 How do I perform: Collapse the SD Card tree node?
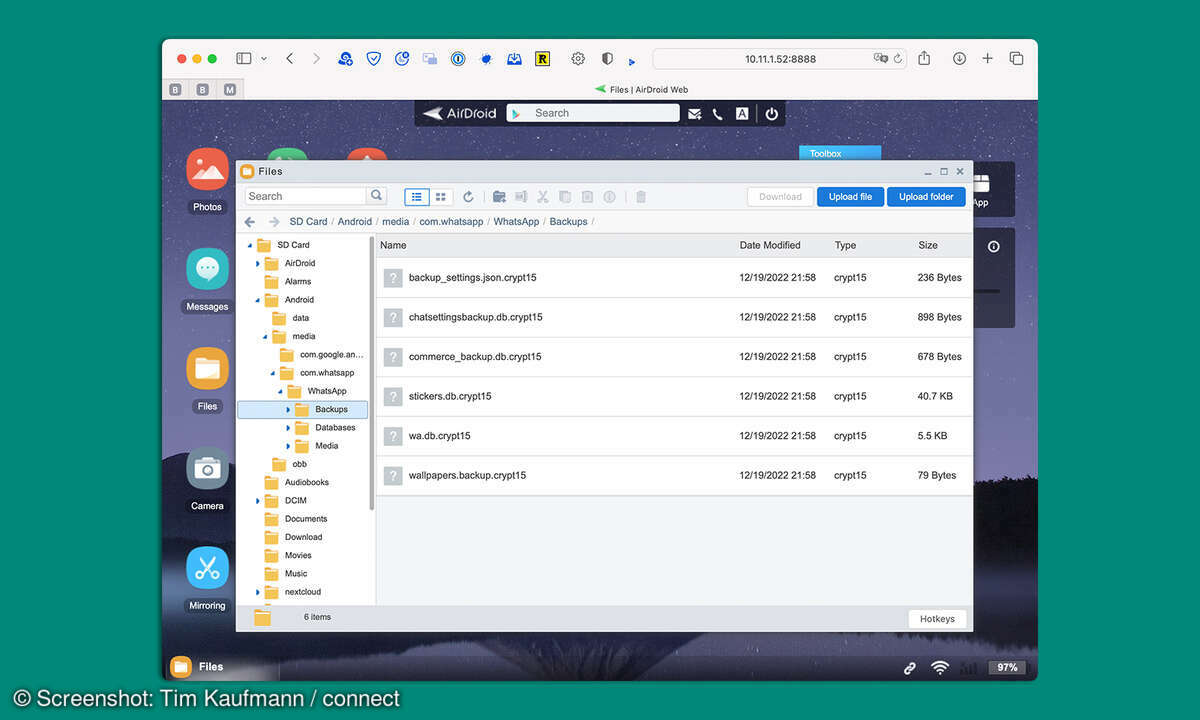coord(250,245)
